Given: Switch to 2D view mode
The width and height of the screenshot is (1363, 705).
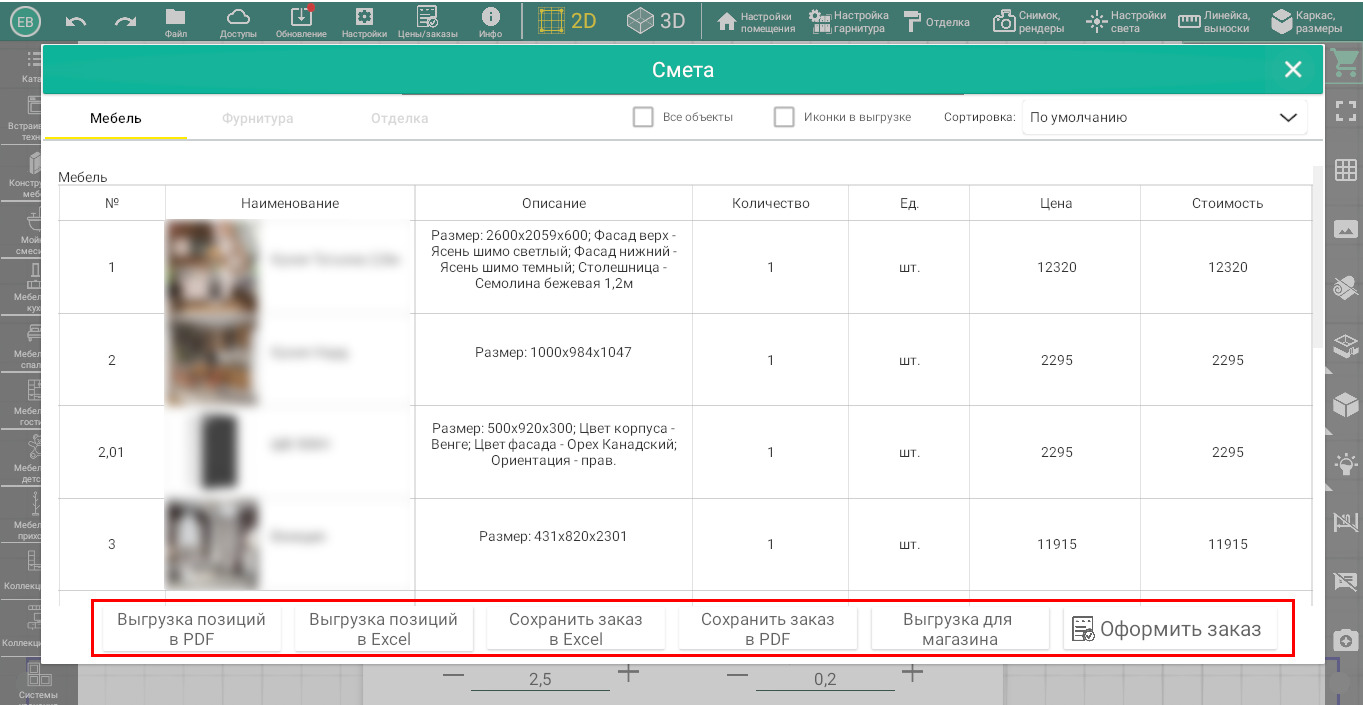Looking at the screenshot, I should click(566, 21).
